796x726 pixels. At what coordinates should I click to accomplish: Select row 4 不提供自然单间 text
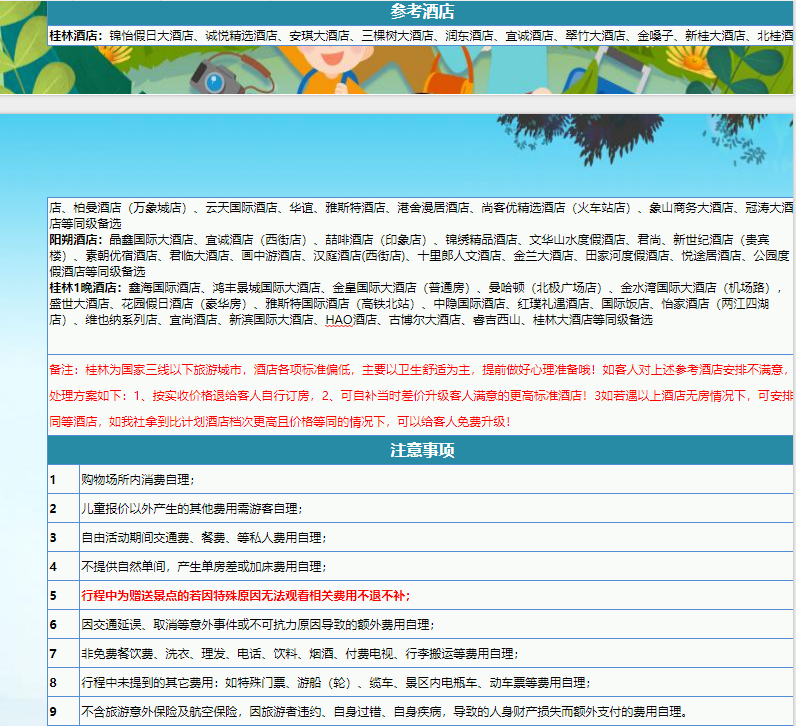(x=203, y=567)
